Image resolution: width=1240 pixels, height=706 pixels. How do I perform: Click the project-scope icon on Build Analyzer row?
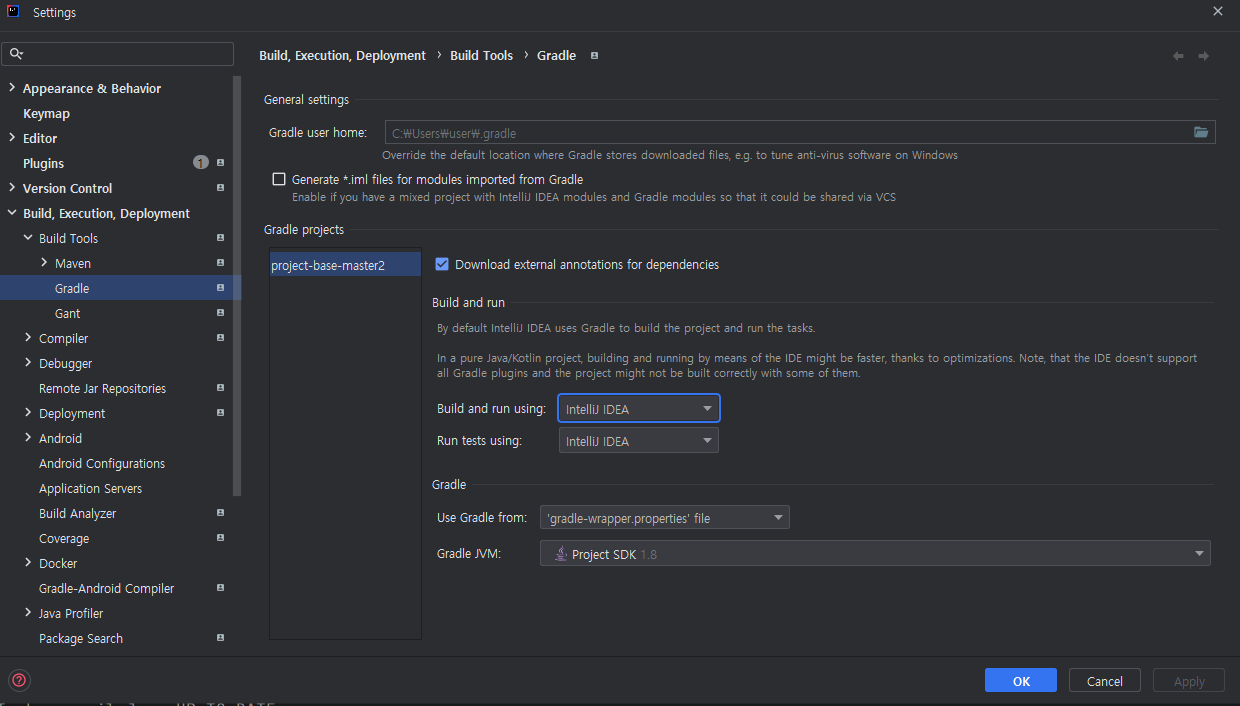220,513
